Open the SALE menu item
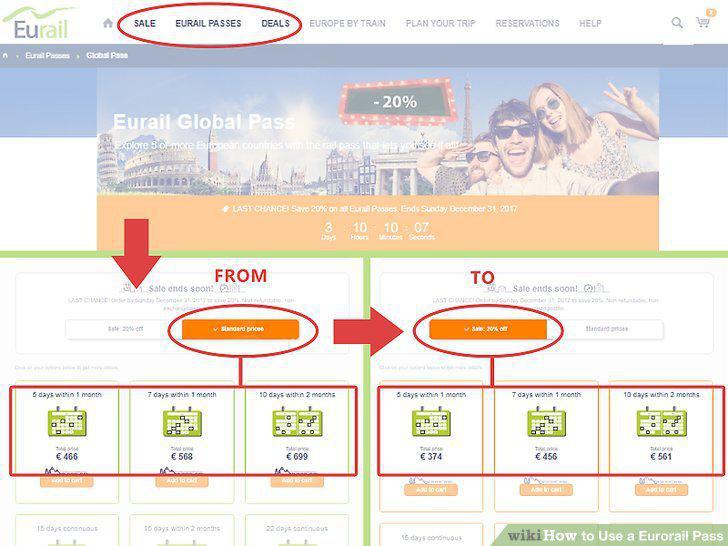The height and width of the screenshot is (546, 728). 145,23
